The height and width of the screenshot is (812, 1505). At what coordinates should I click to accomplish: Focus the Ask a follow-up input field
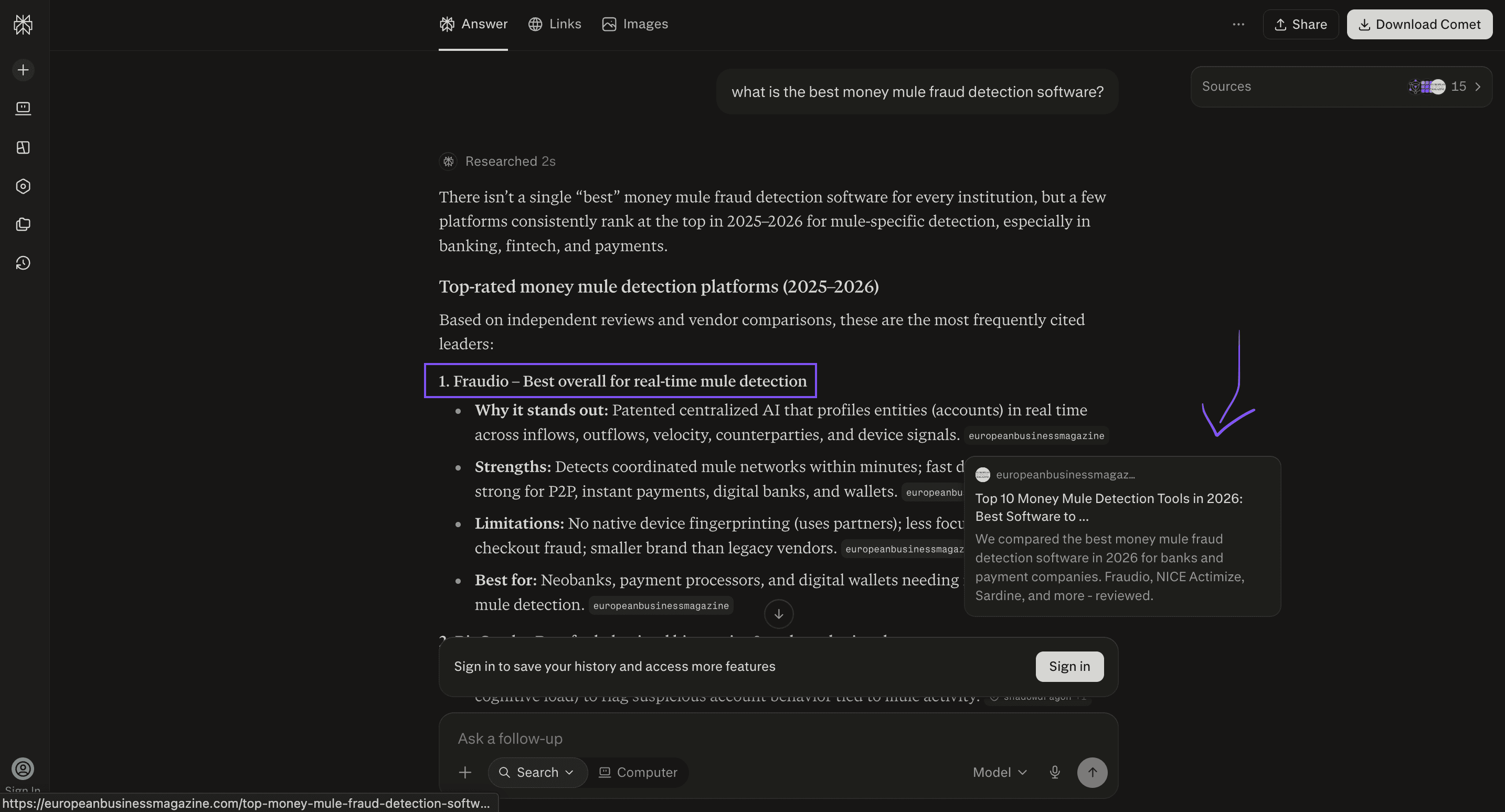[778, 739]
